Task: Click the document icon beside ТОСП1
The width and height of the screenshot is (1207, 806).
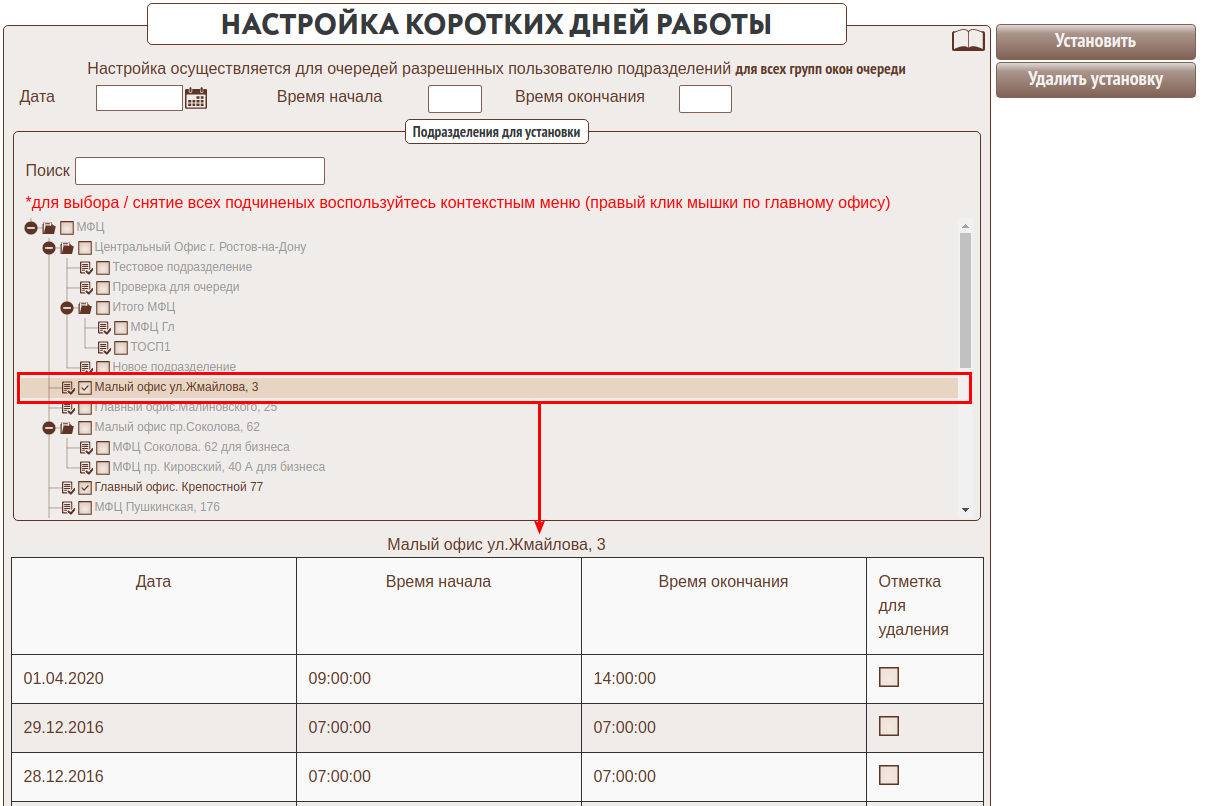Action: [x=104, y=348]
